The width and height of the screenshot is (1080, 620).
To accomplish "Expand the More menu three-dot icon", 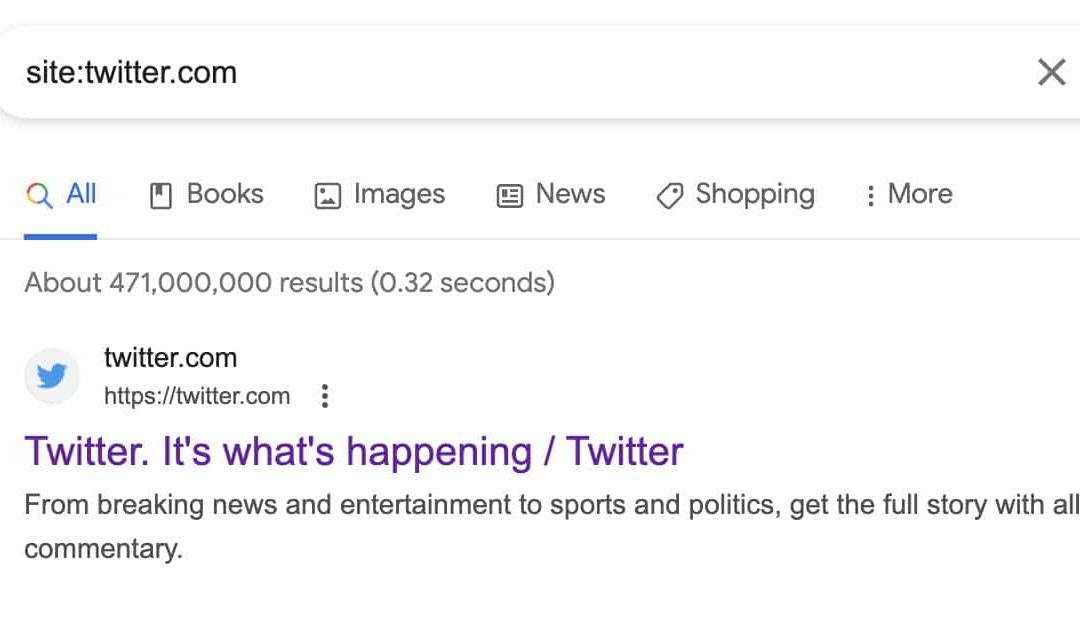I will click(x=871, y=196).
